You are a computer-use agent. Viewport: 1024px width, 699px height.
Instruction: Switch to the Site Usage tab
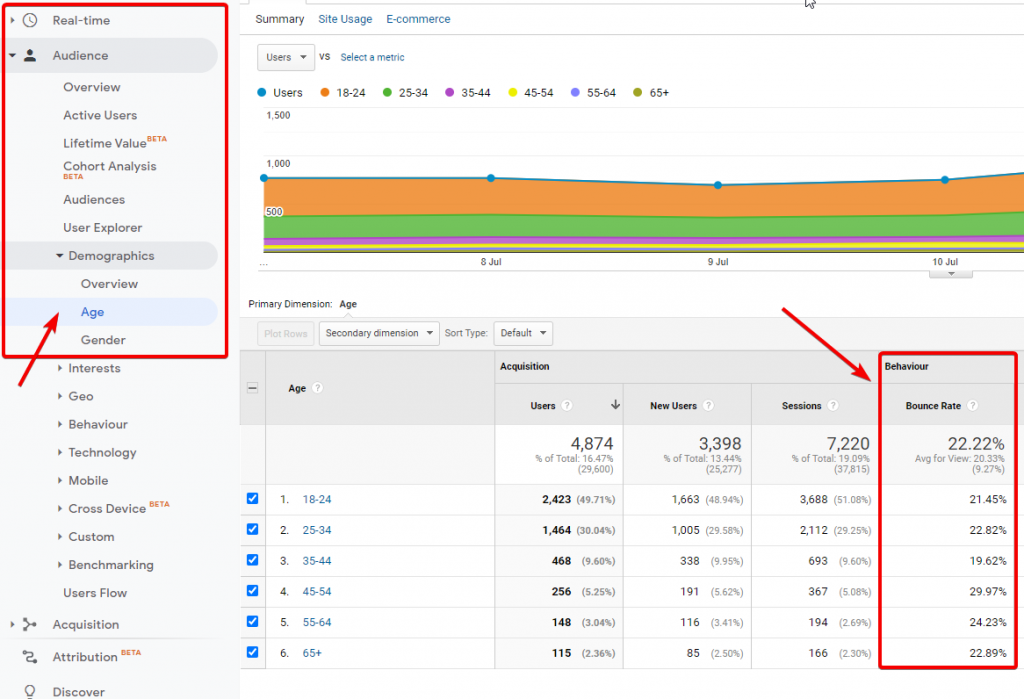pyautogui.click(x=345, y=19)
